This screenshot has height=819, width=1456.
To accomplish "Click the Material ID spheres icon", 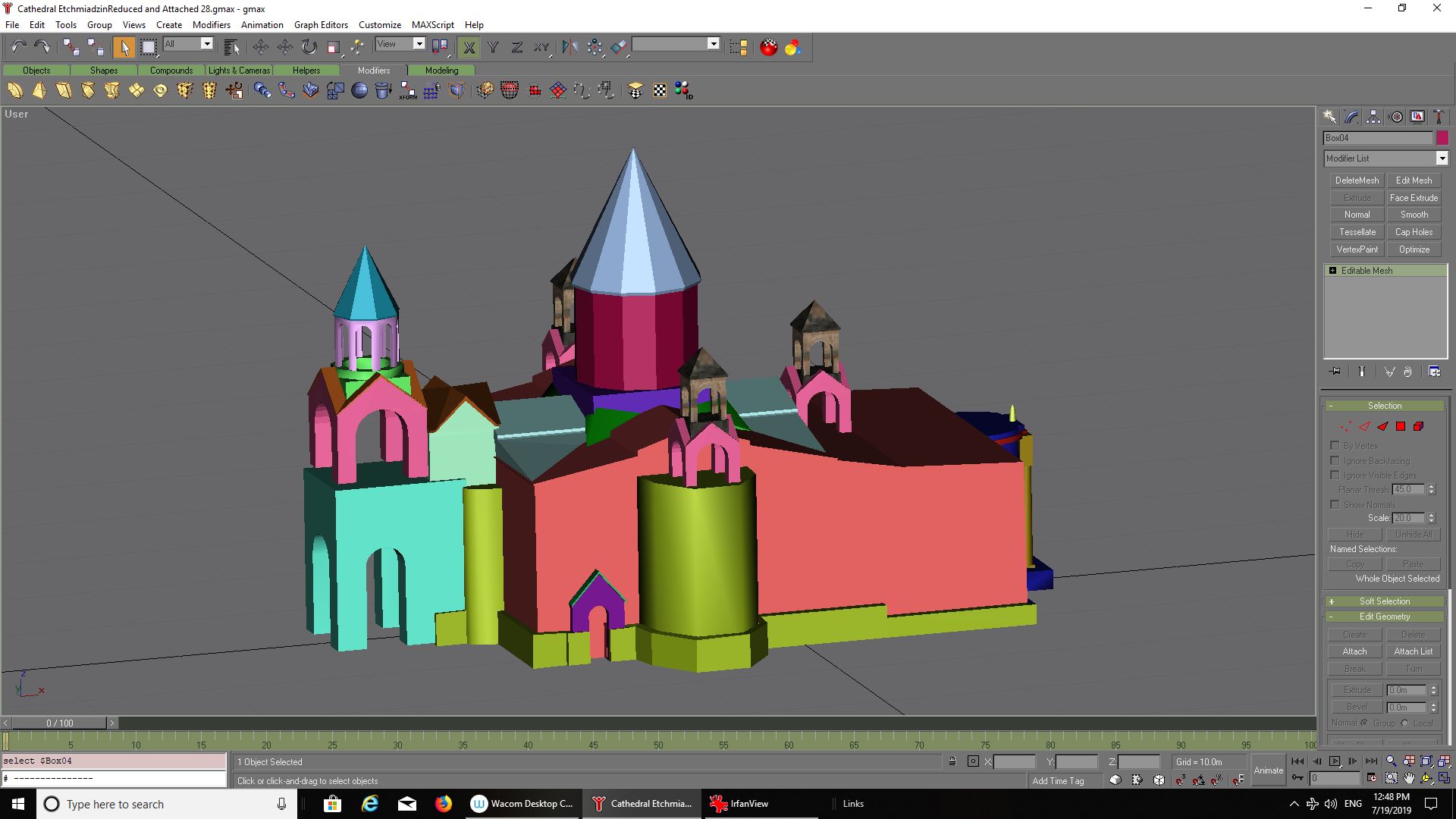I will (683, 91).
